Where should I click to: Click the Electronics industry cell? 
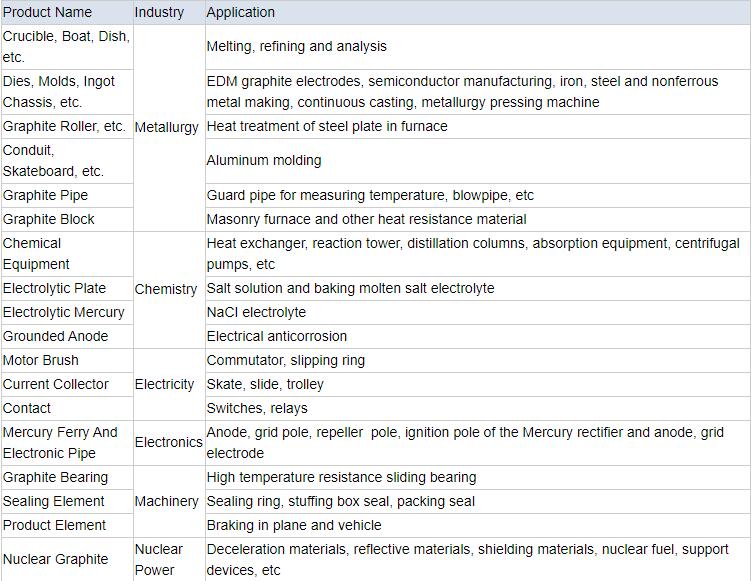[168, 442]
